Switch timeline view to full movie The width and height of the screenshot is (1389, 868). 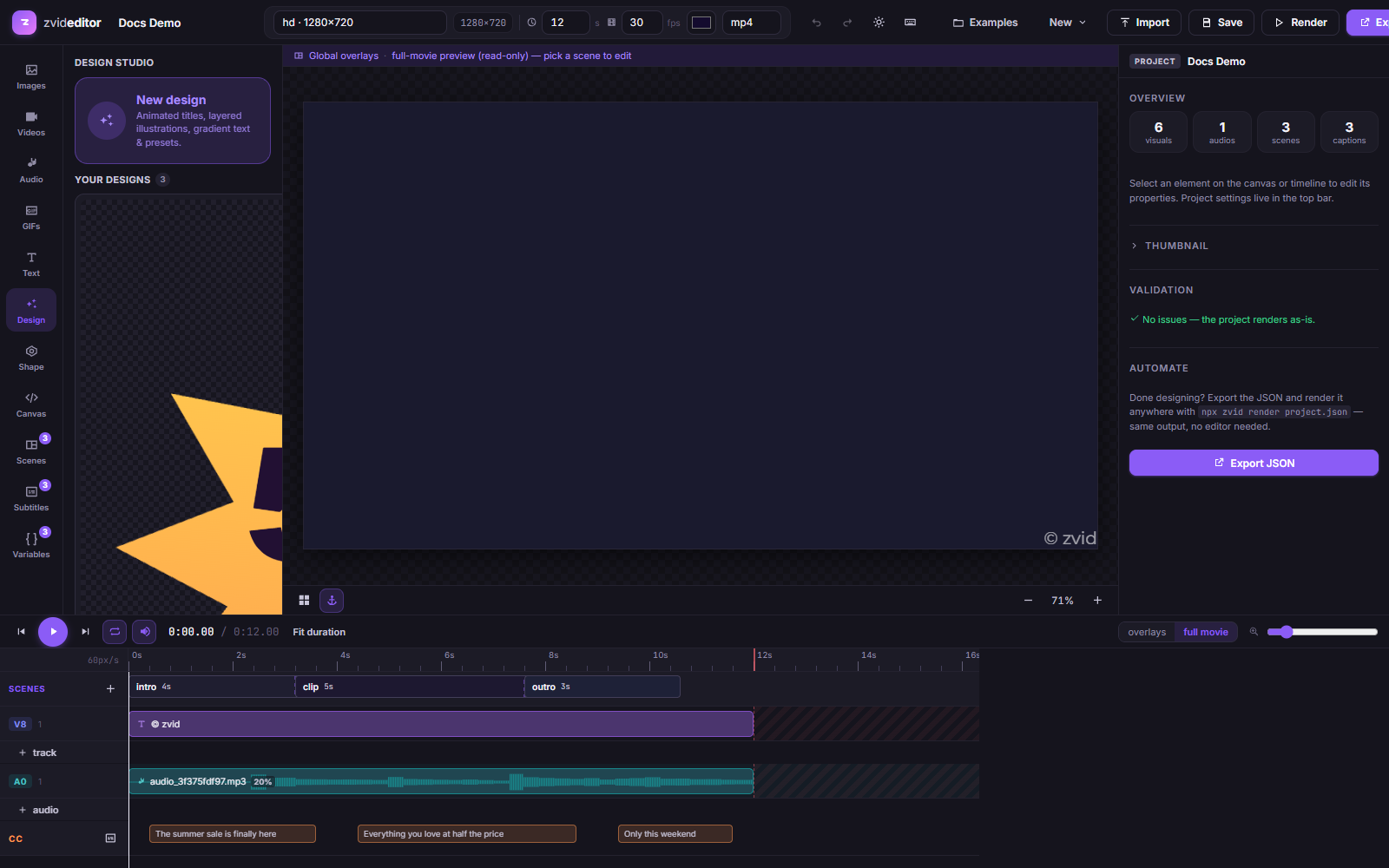tap(1206, 632)
